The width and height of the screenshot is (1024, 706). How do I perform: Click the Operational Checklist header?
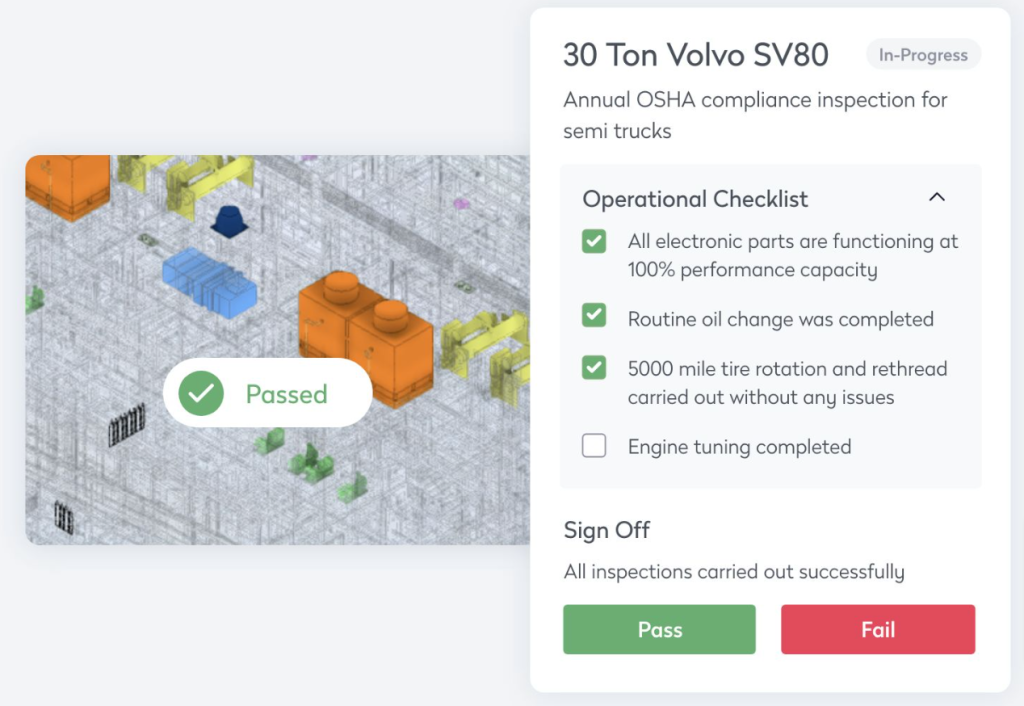click(695, 199)
